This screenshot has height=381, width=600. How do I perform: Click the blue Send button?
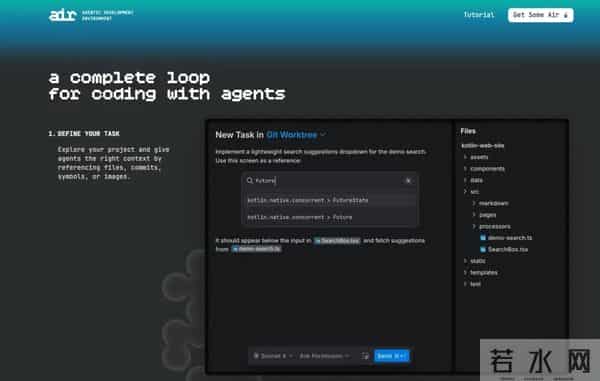tap(391, 356)
